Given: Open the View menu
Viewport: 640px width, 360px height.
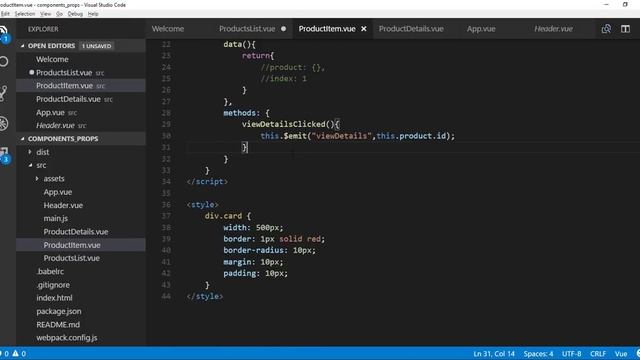Looking at the screenshot, I should [x=45, y=14].
